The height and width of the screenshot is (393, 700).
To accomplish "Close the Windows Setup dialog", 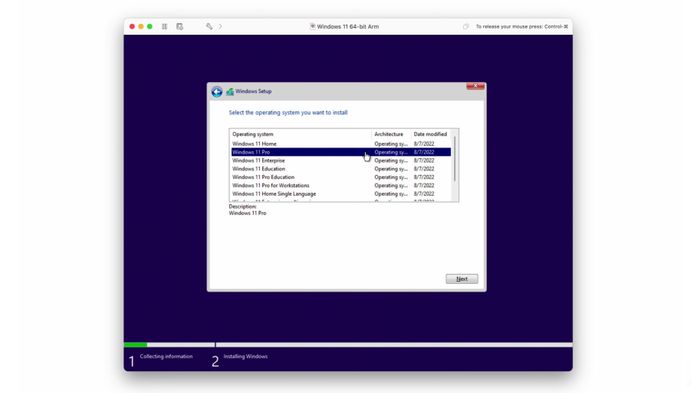I will pyautogui.click(x=475, y=86).
